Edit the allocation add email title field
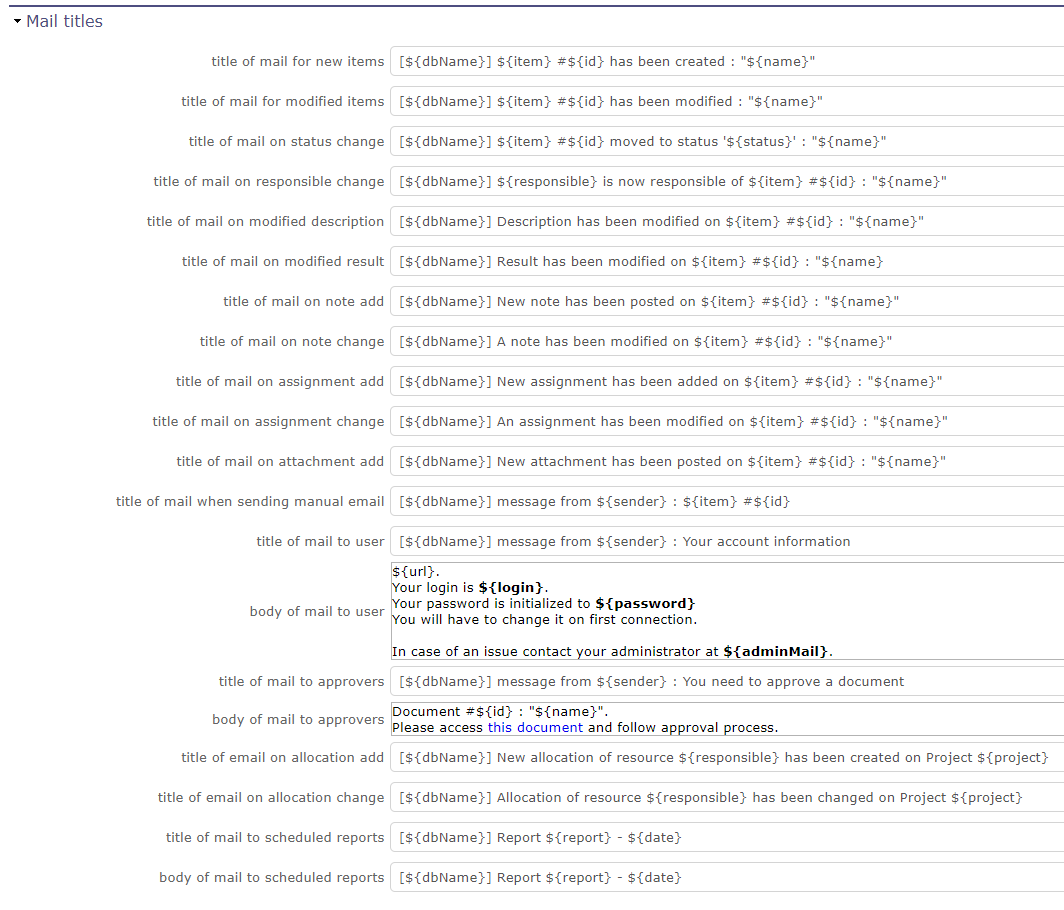 tap(700, 757)
